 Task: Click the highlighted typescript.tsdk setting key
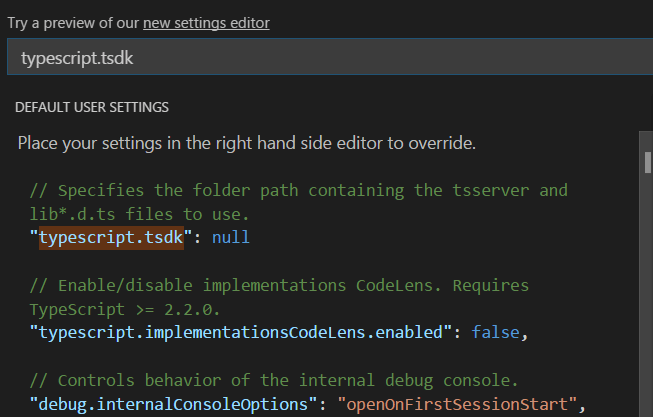tap(111, 237)
